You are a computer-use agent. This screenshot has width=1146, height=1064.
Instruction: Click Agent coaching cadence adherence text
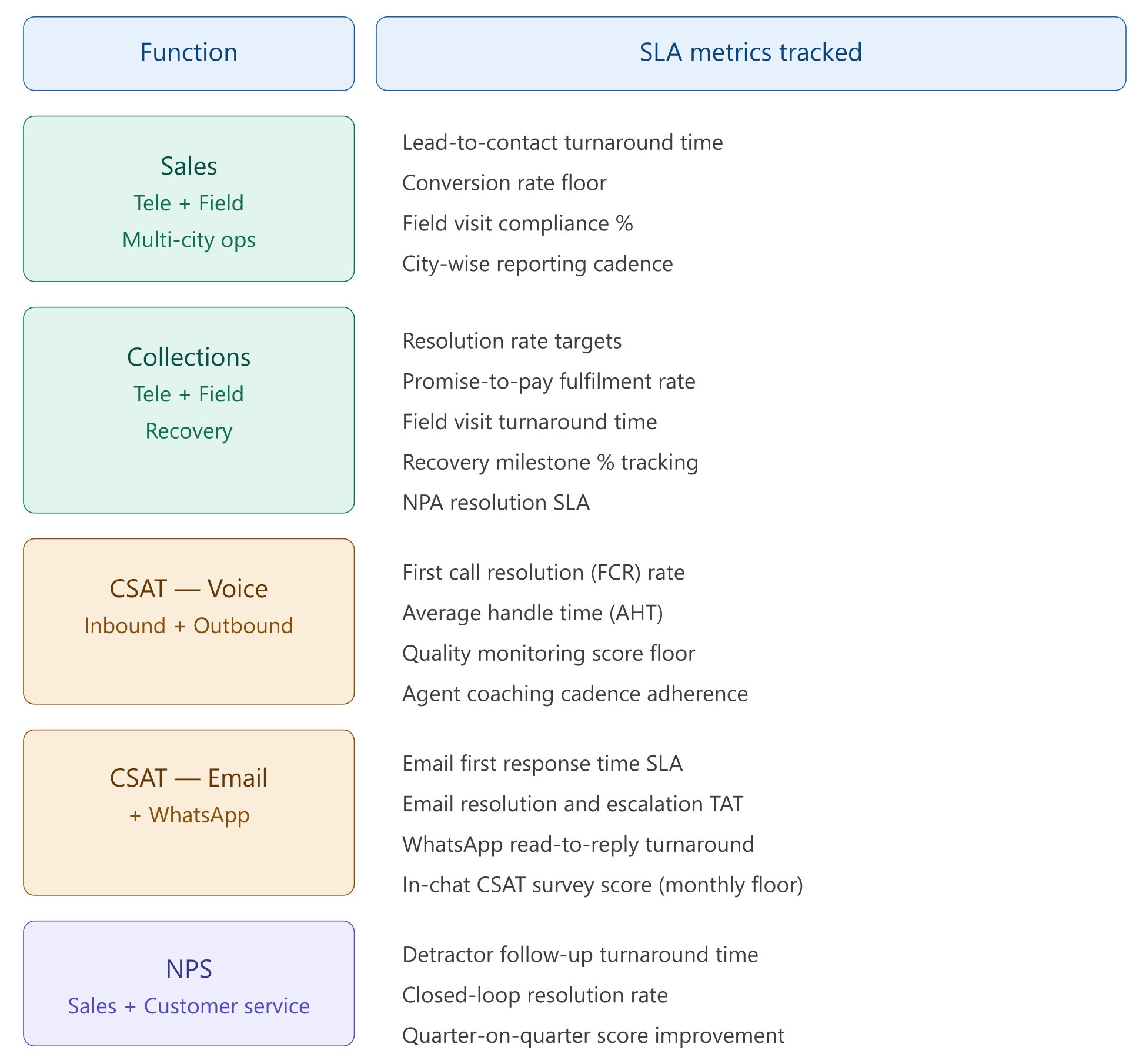[574, 694]
